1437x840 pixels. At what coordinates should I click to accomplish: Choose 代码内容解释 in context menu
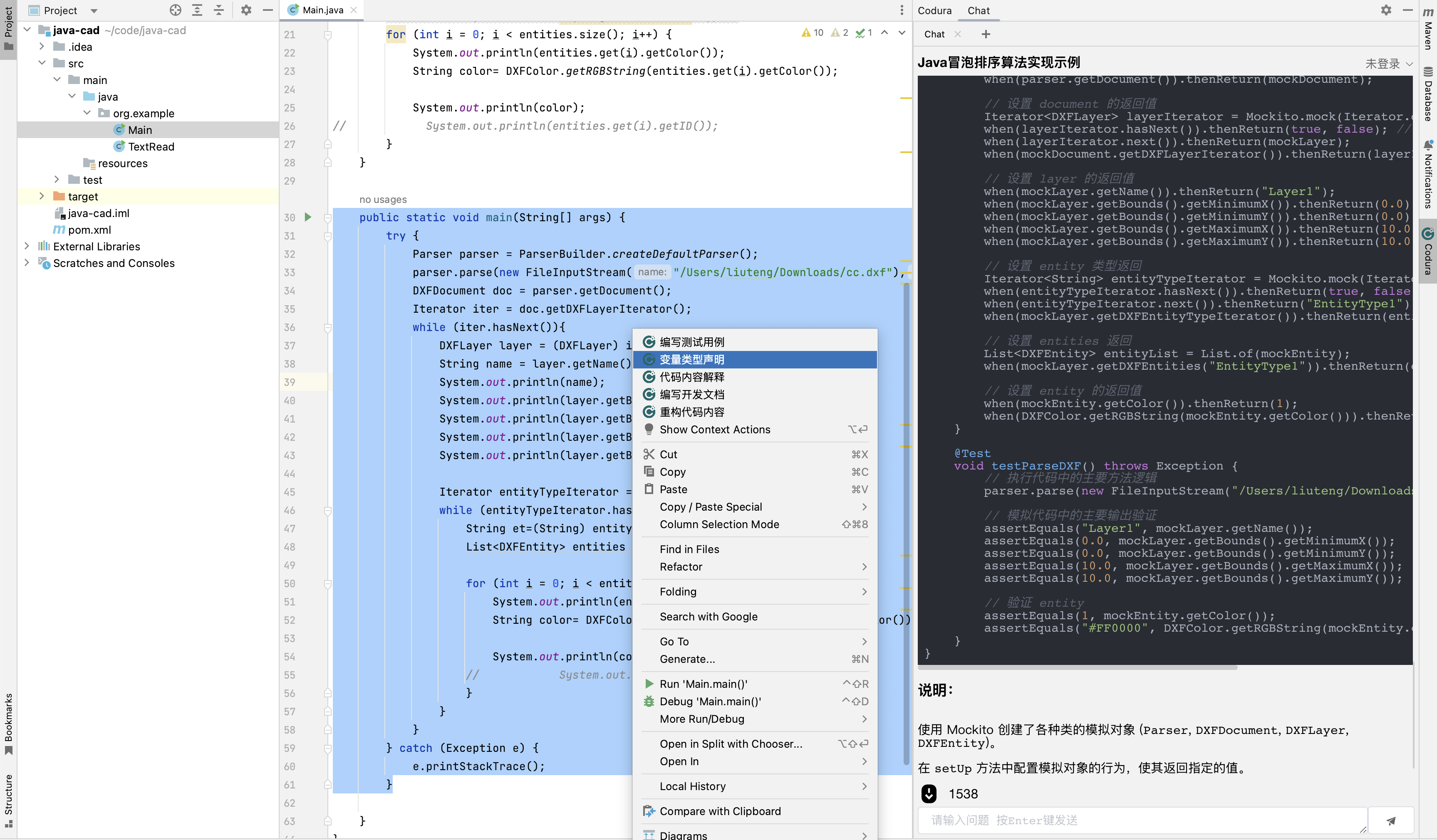[755, 377]
